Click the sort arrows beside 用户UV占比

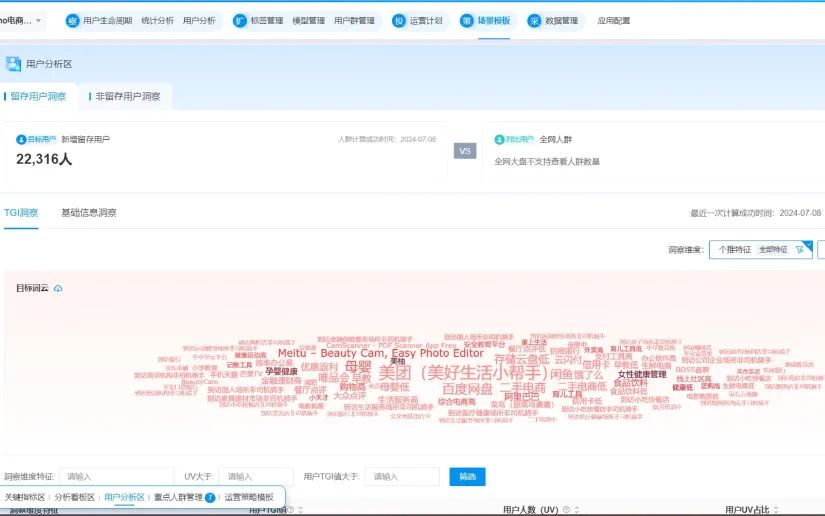(x=776, y=509)
